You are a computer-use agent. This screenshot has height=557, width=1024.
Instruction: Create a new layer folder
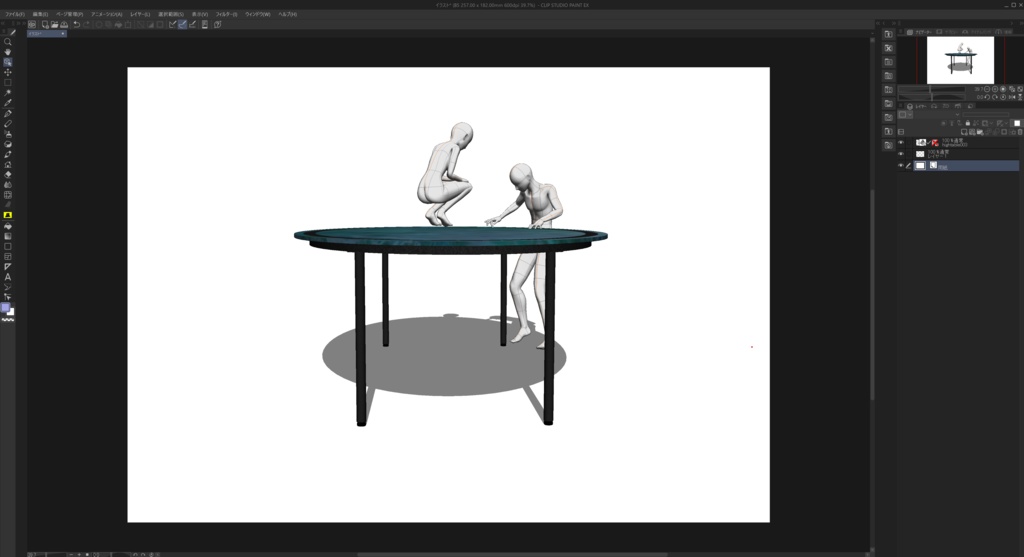pos(980,132)
